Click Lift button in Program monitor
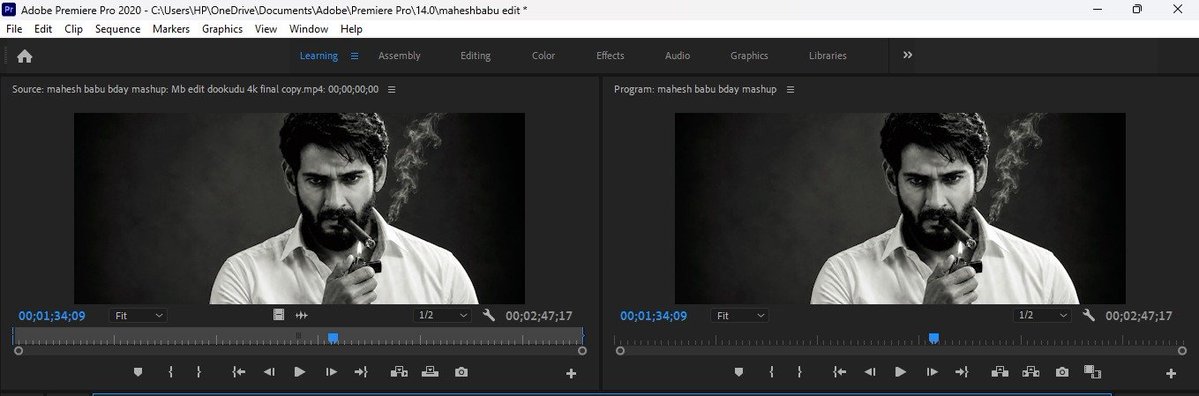This screenshot has height=396, width=1199. pos(999,372)
